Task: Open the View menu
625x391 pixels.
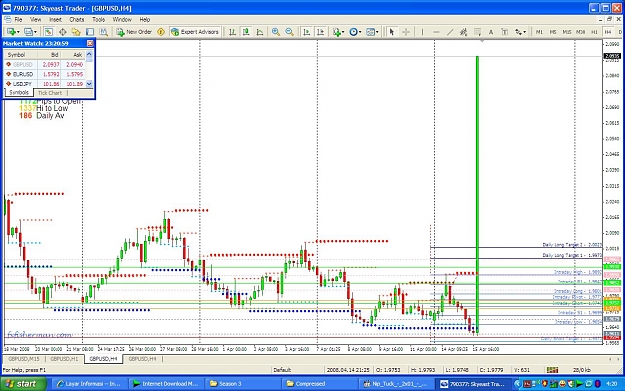Action: pos(35,19)
